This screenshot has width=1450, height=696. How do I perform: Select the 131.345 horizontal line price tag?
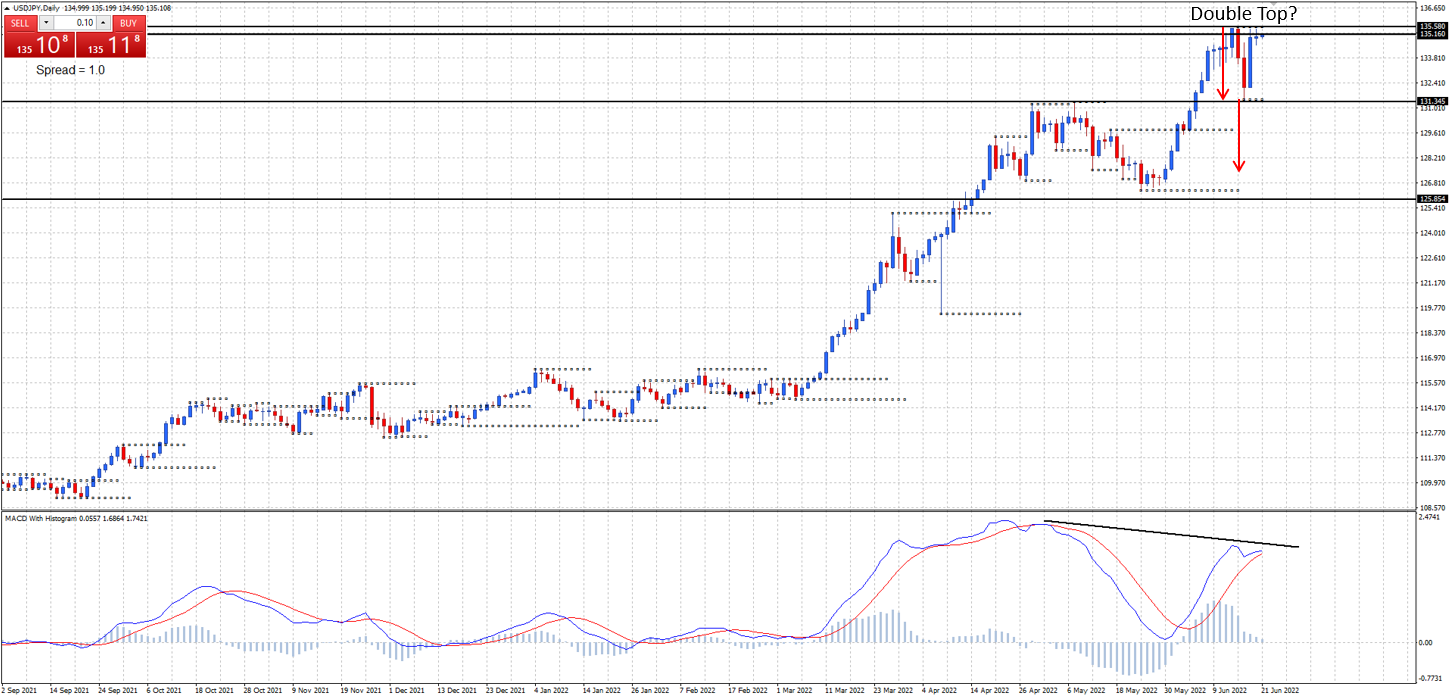coord(1432,101)
